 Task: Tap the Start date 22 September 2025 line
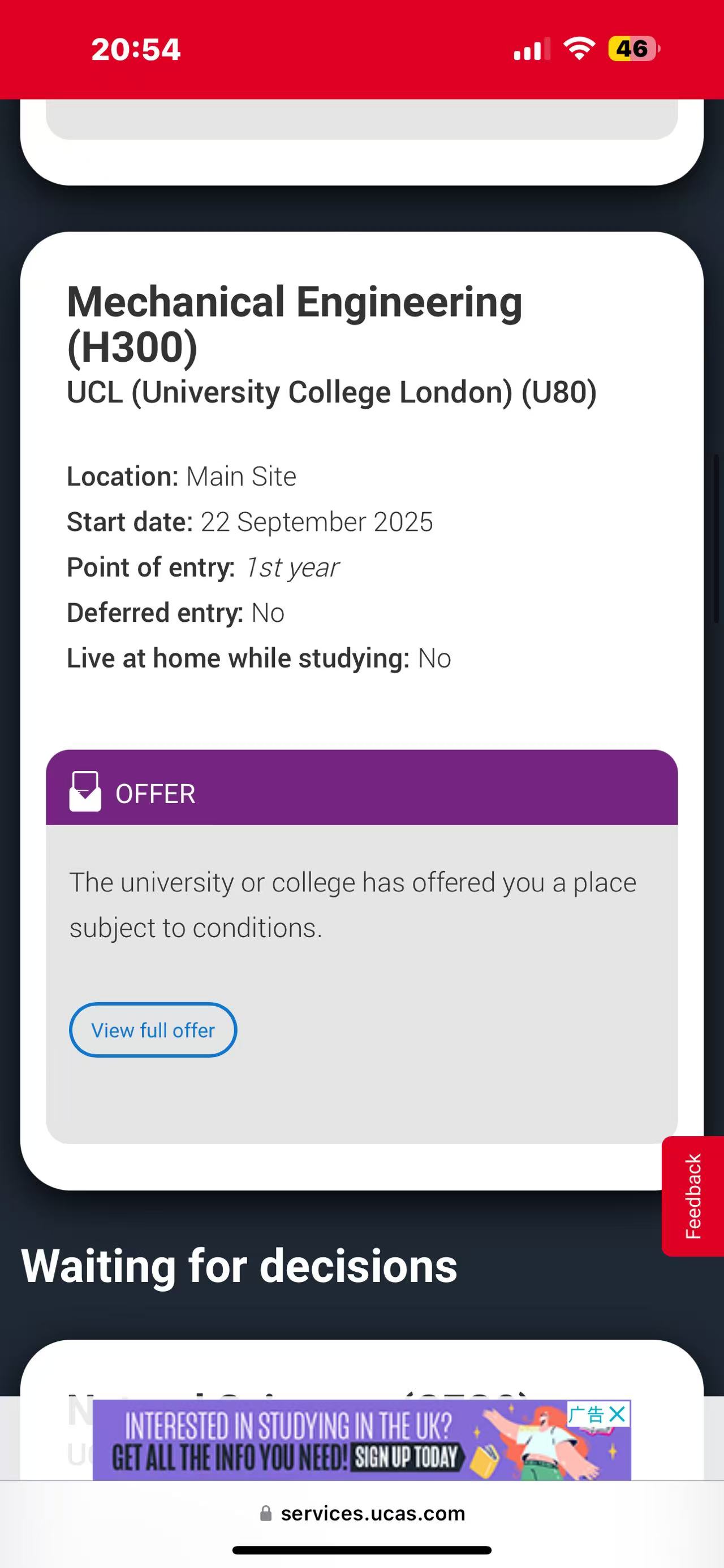tap(249, 522)
